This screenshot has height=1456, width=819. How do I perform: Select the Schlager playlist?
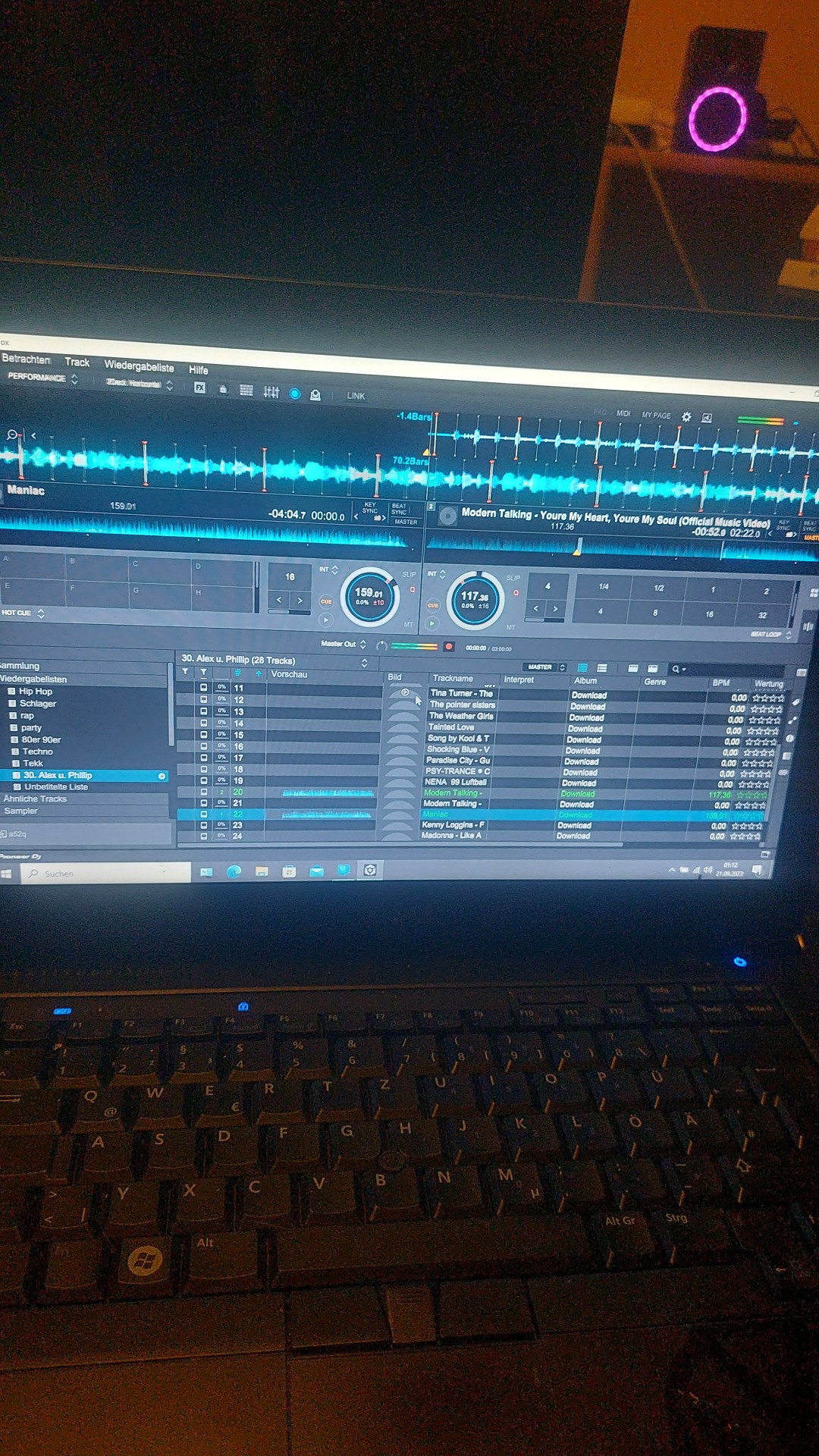pos(38,704)
